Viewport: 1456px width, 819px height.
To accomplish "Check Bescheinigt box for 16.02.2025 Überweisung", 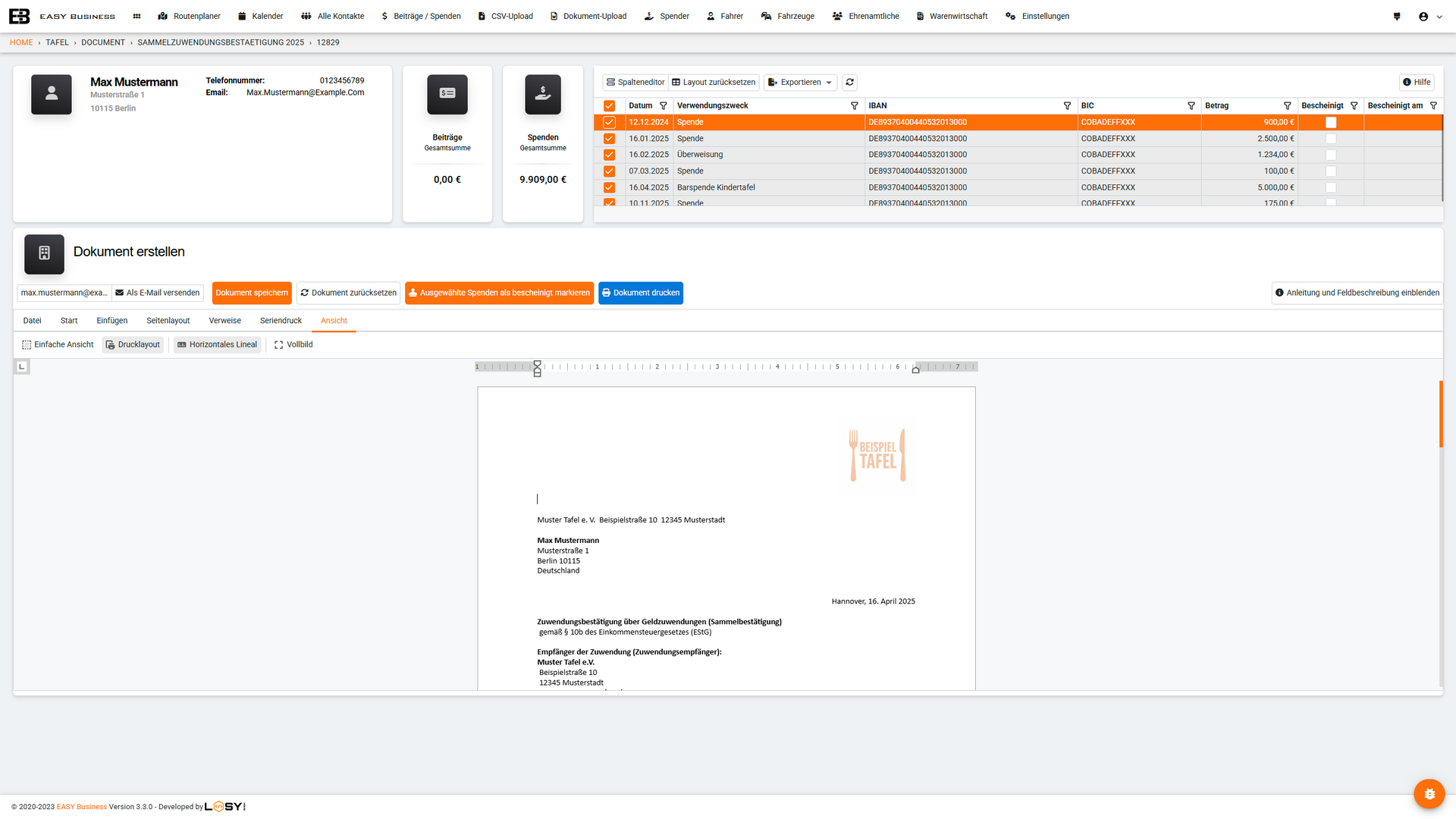I will (x=1331, y=155).
